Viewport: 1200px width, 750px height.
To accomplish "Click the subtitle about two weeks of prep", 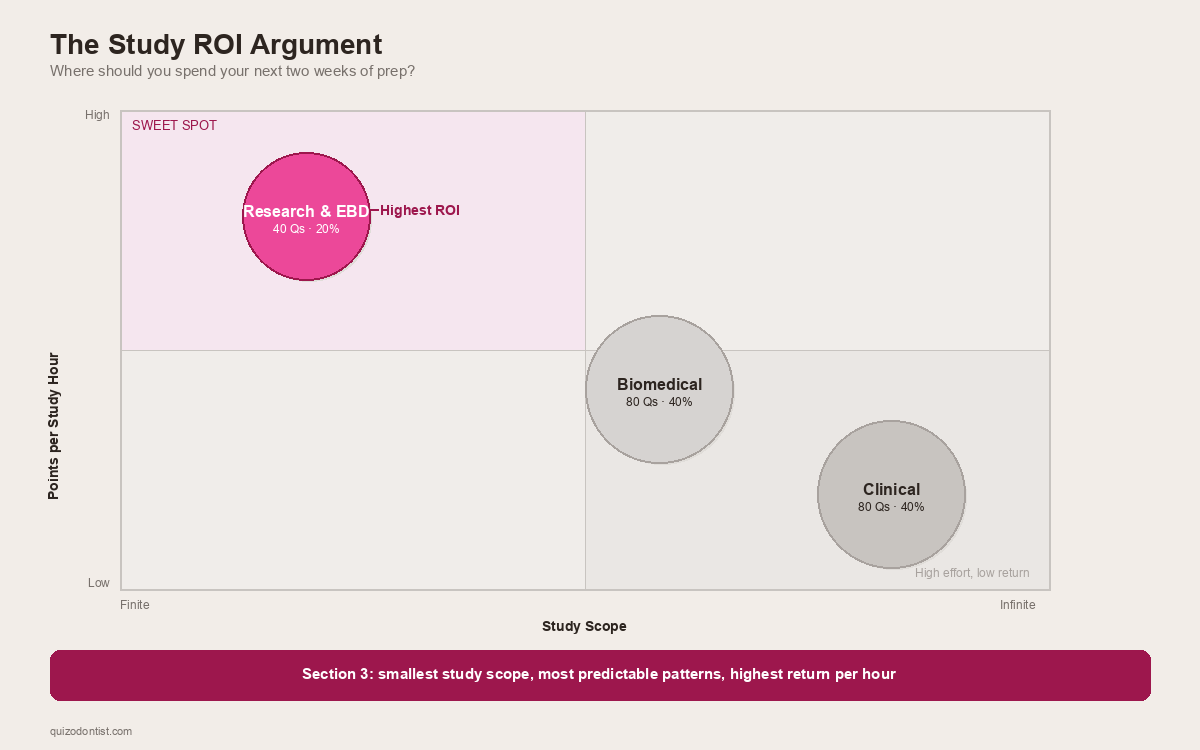I will coord(232,71).
